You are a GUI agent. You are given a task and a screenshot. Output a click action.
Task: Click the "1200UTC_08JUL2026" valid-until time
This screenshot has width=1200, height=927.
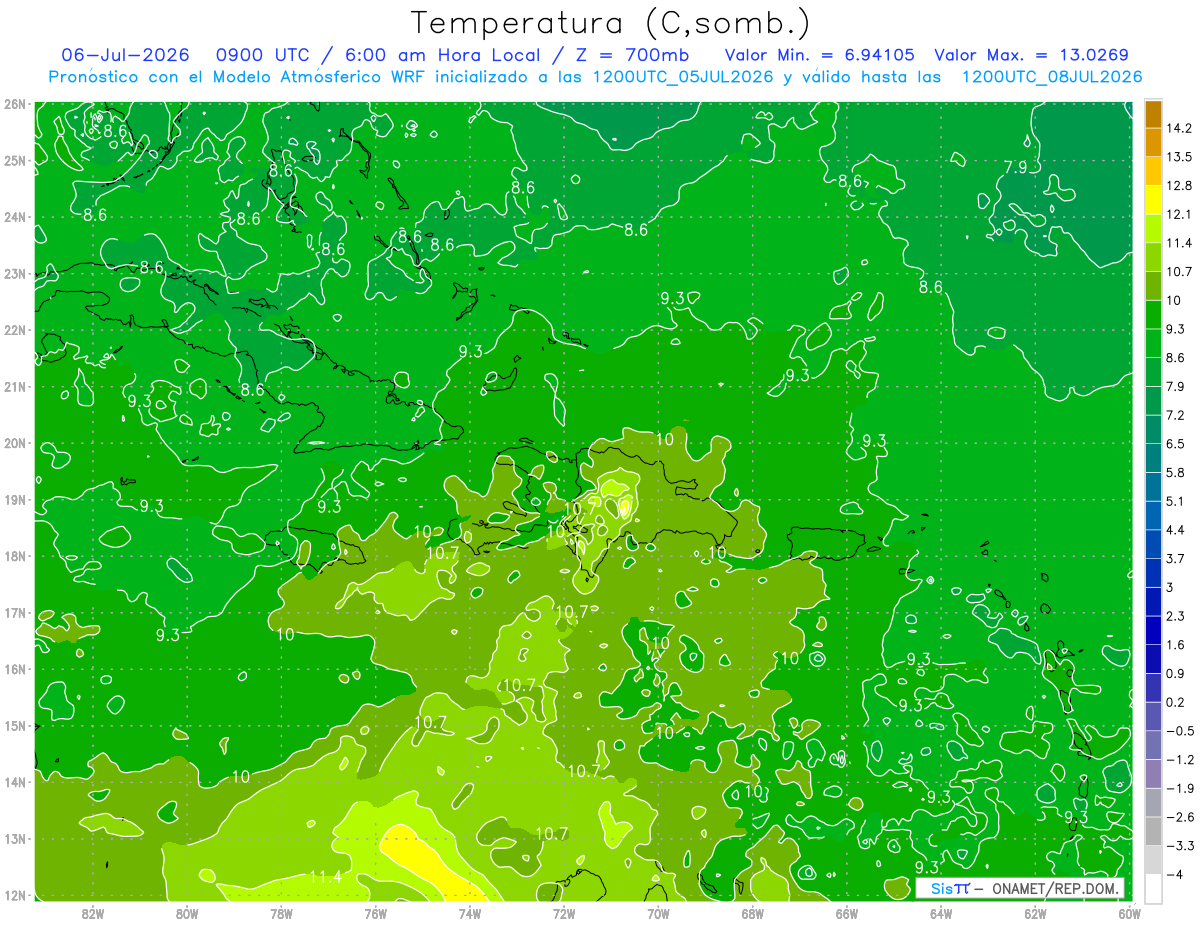pos(1051,76)
